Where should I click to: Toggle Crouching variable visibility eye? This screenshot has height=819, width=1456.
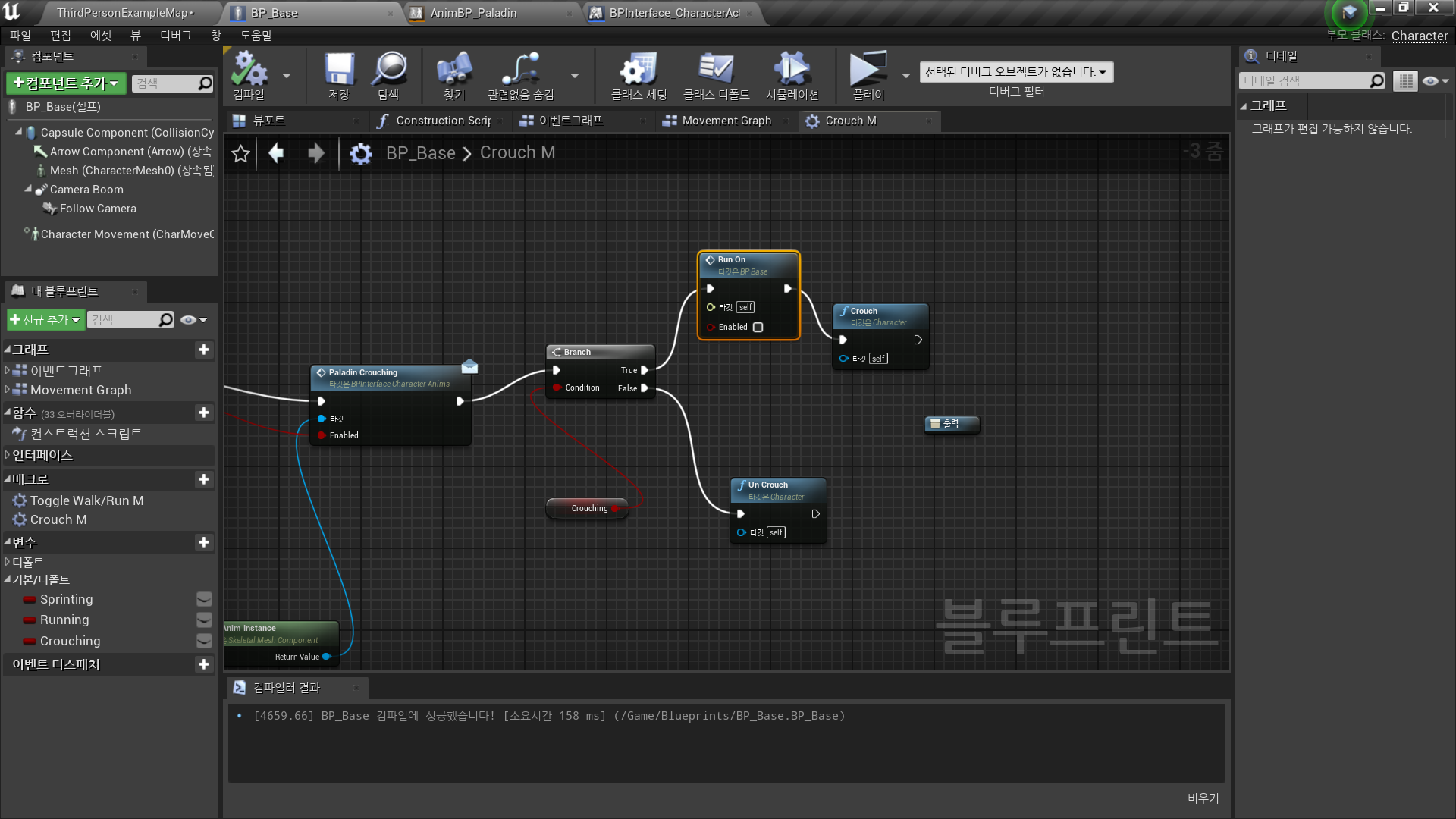[204, 641]
